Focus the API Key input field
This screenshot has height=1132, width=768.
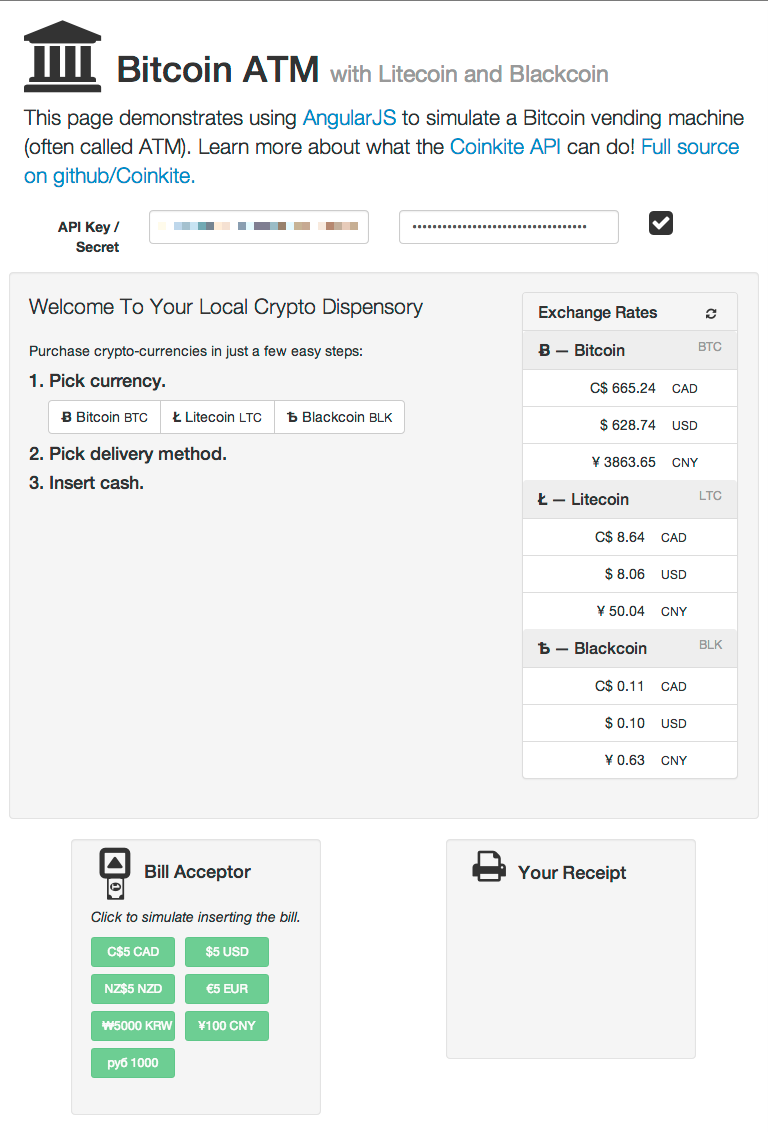tap(259, 227)
